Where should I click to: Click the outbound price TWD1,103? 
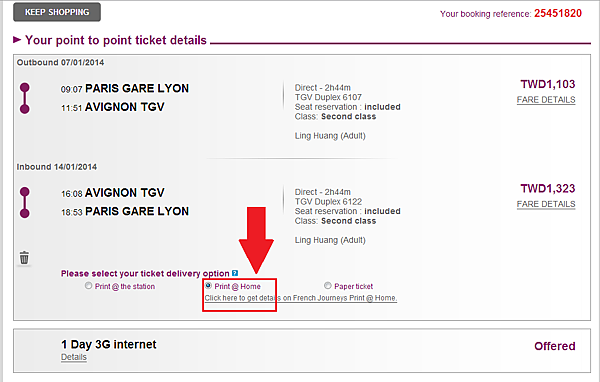[548, 84]
